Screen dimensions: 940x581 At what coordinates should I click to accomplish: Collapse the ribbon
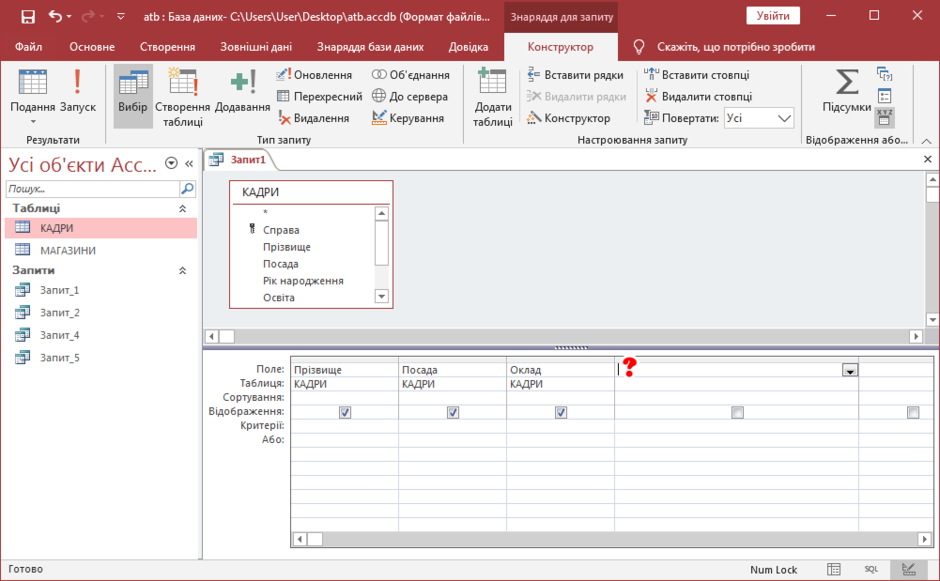pyautogui.click(x=927, y=140)
